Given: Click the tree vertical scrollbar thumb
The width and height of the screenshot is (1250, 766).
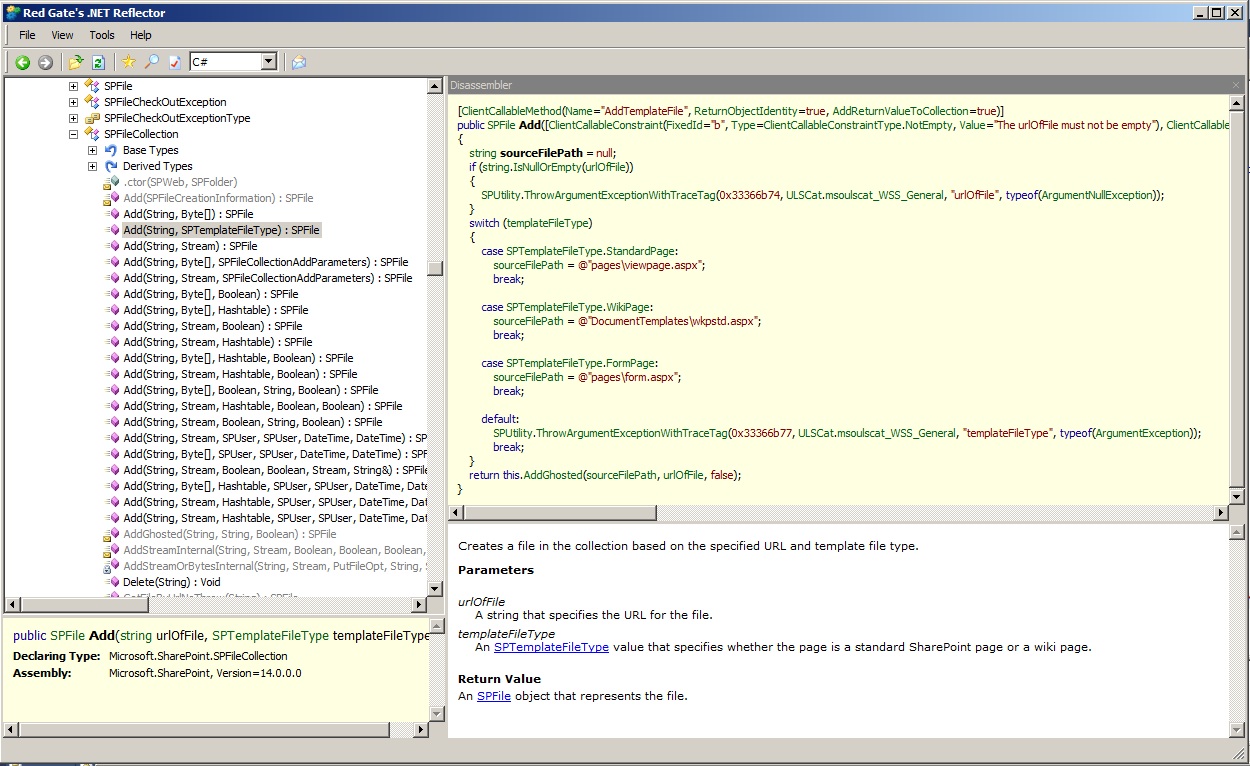Looking at the screenshot, I should (x=435, y=269).
